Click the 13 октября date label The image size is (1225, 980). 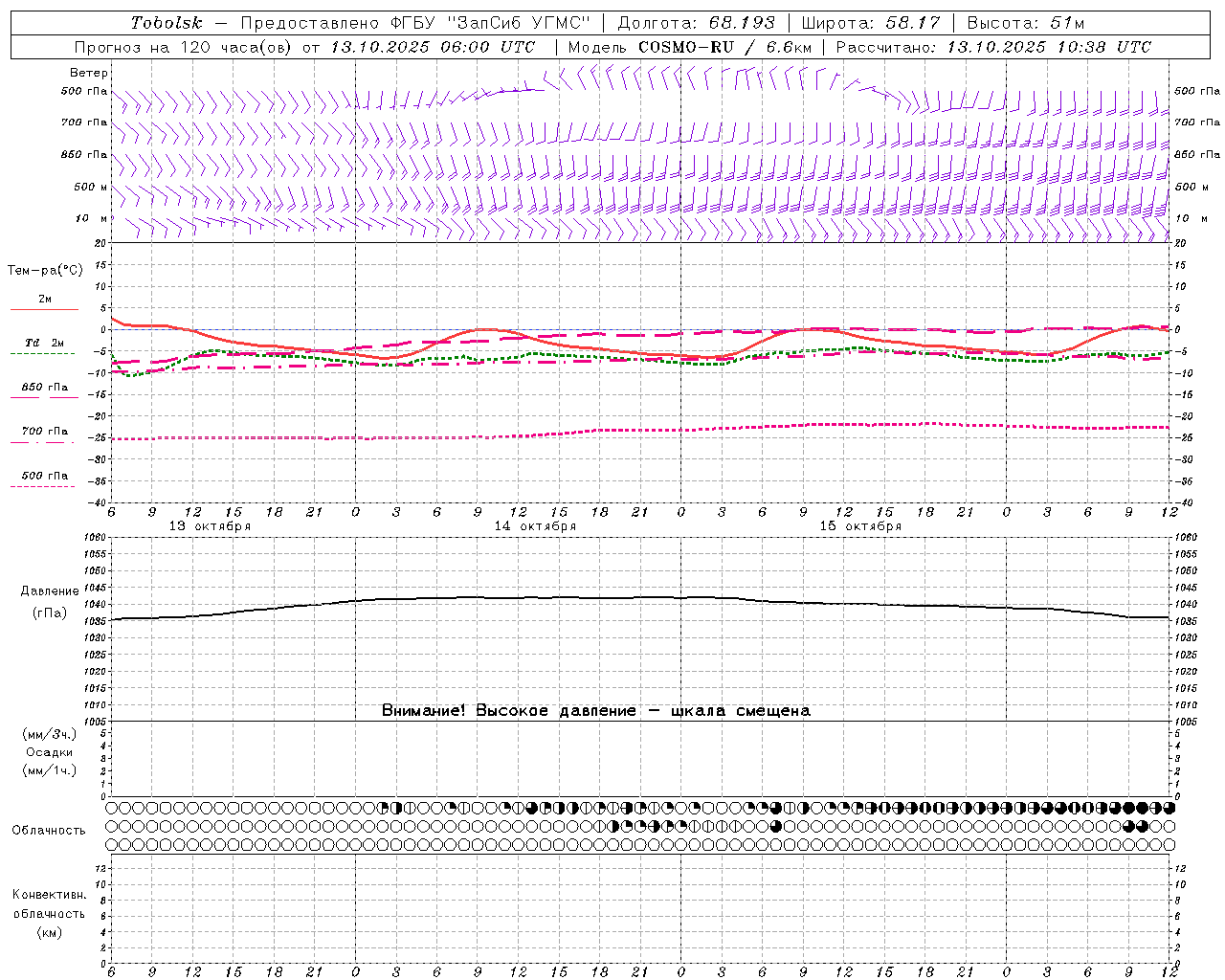tap(211, 526)
